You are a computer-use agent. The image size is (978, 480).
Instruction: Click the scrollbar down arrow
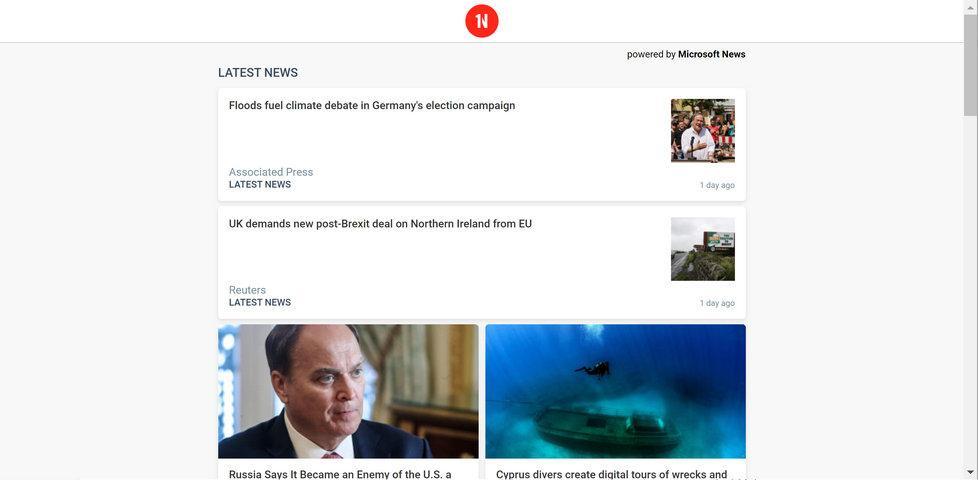(x=971, y=473)
